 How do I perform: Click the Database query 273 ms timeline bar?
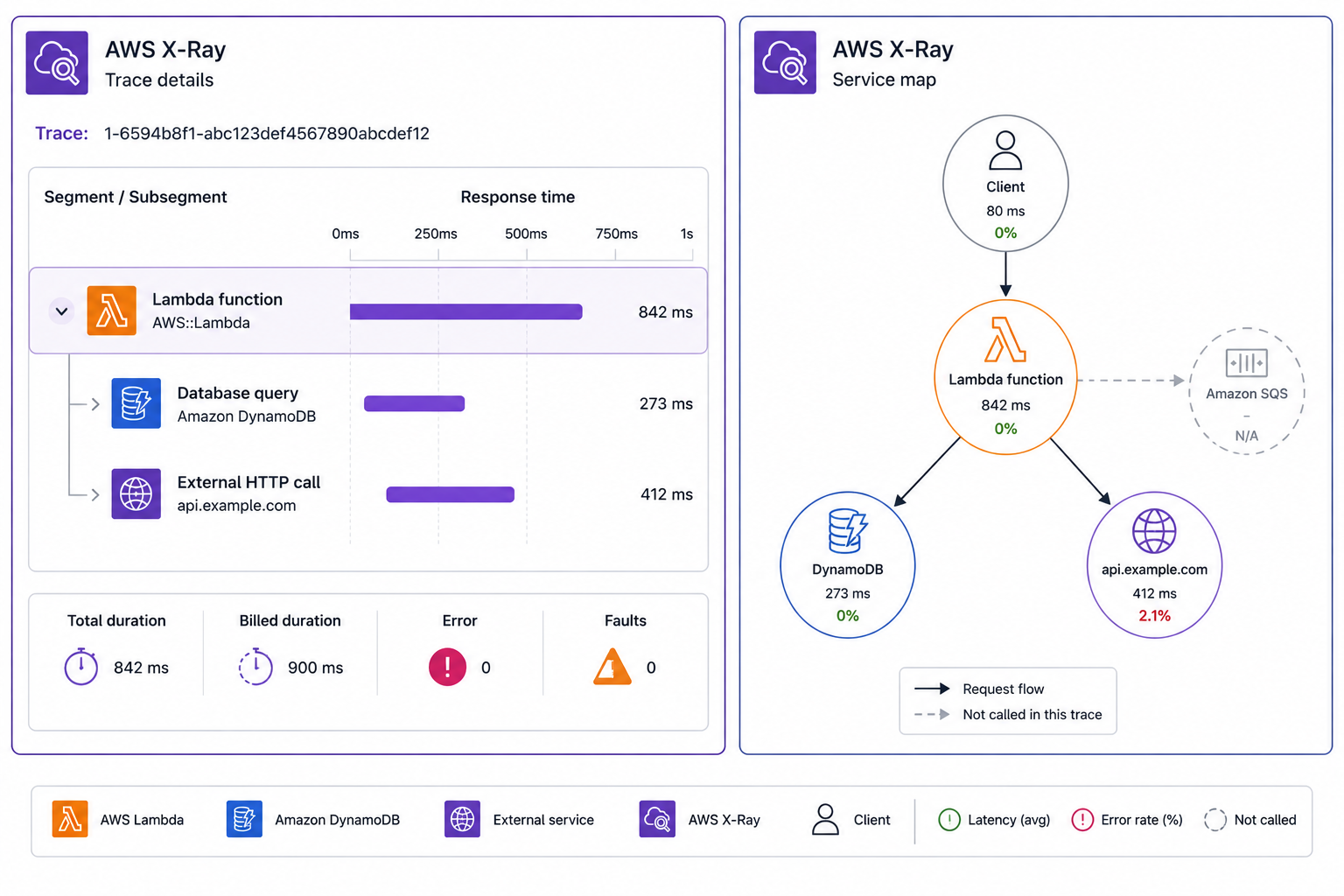pyautogui.click(x=415, y=403)
